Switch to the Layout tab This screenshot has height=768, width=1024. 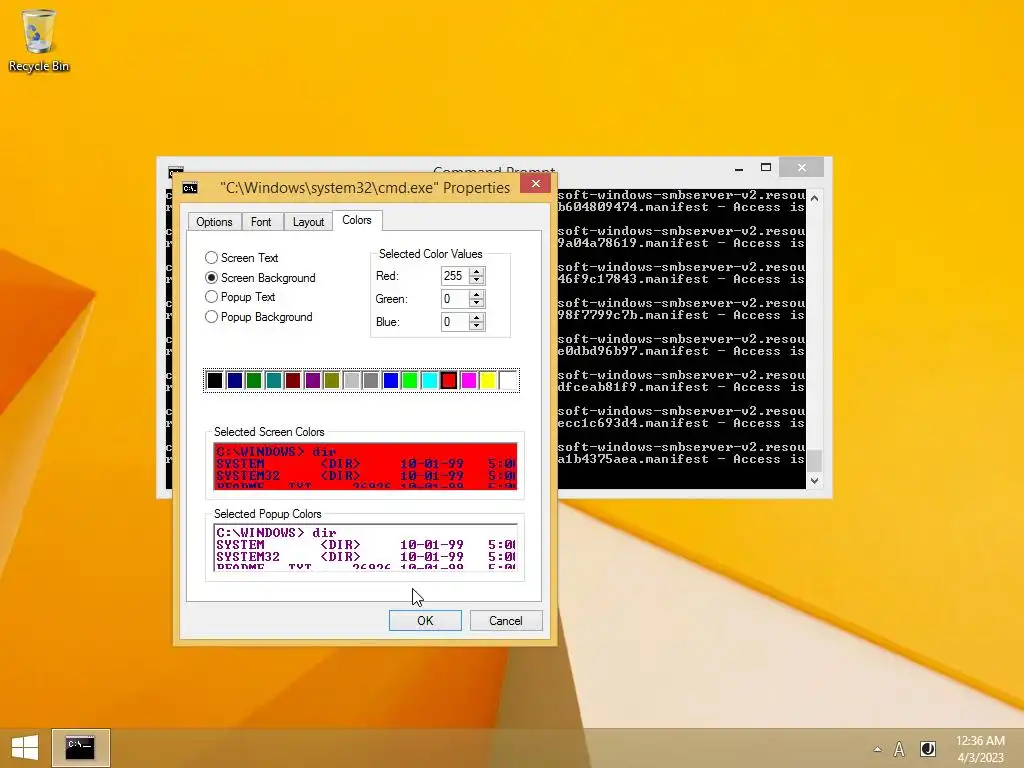pos(308,222)
